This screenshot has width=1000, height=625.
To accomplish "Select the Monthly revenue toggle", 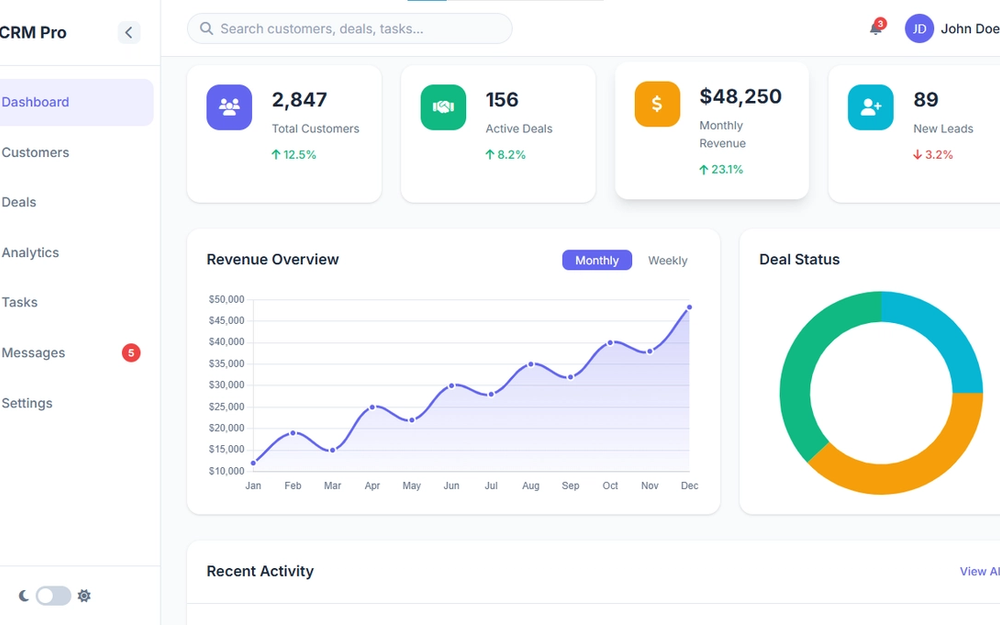I will point(596,260).
